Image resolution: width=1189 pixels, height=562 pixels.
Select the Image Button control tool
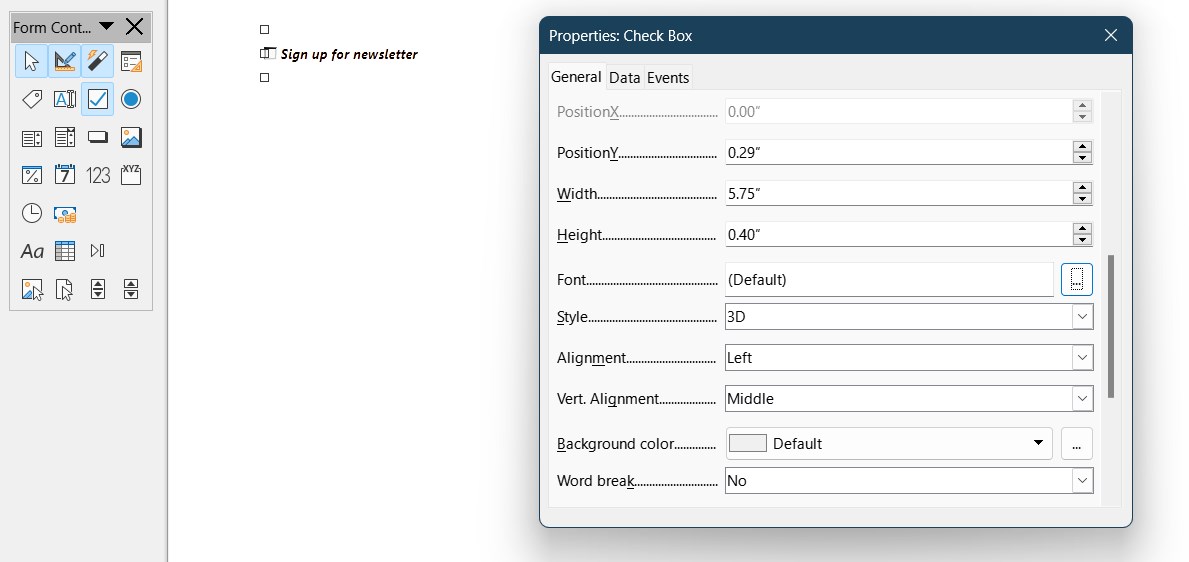131,137
